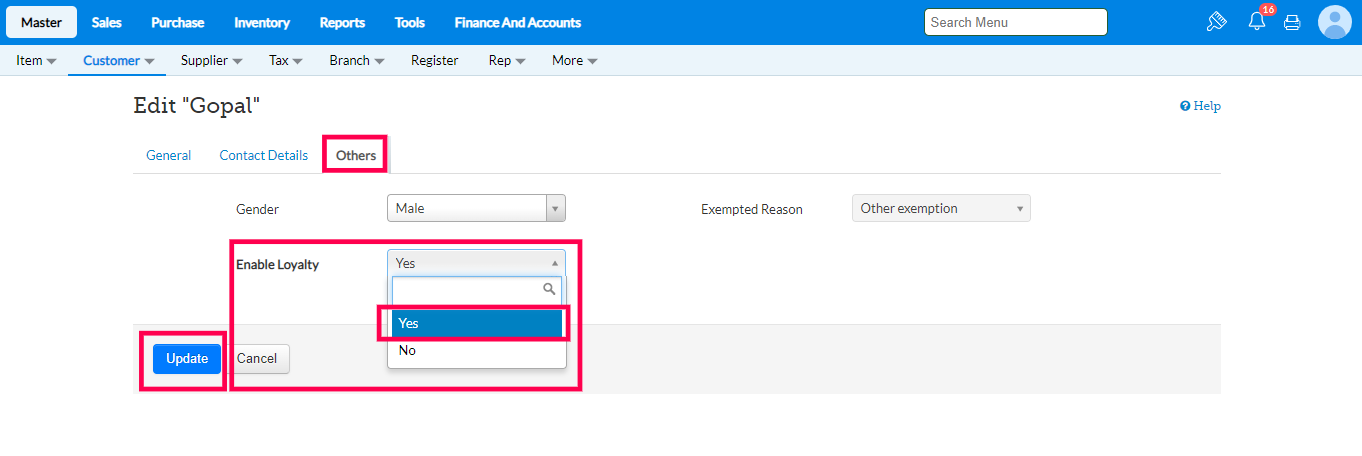Select Yes in loyalty options
Image resolution: width=1362 pixels, height=456 pixels.
[476, 323]
